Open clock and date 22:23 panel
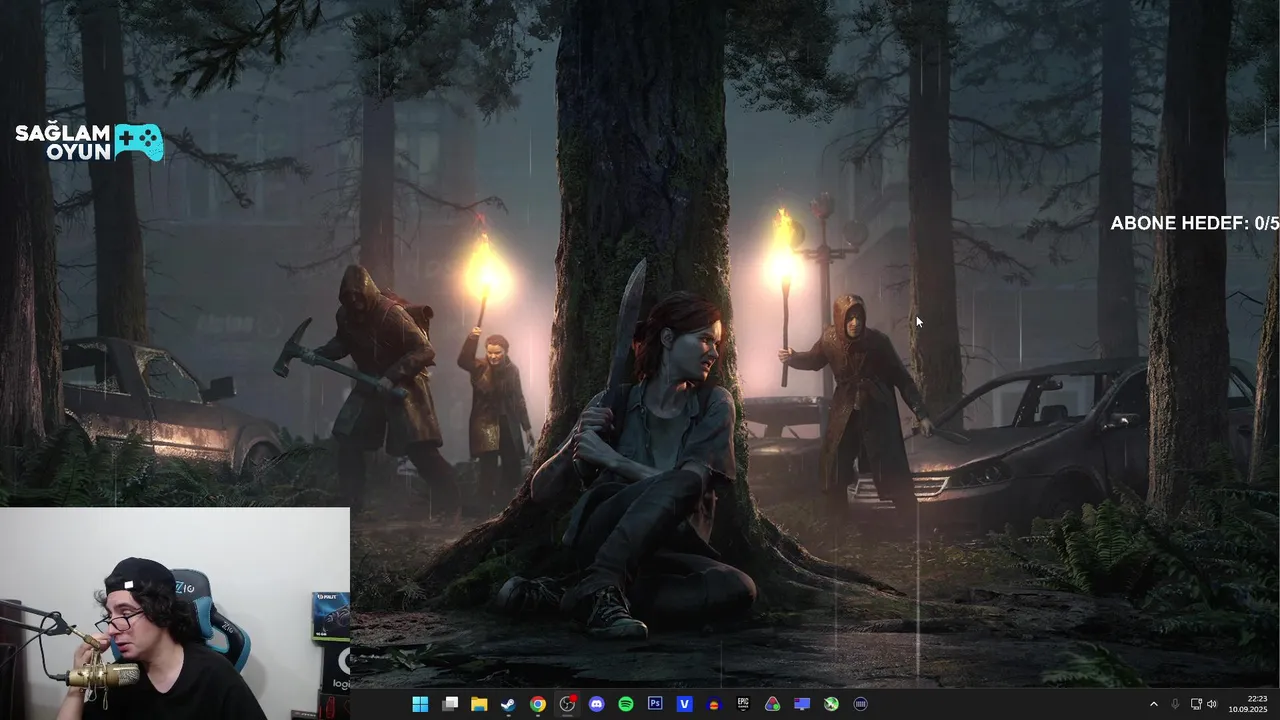Image resolution: width=1280 pixels, height=720 pixels. click(1249, 704)
